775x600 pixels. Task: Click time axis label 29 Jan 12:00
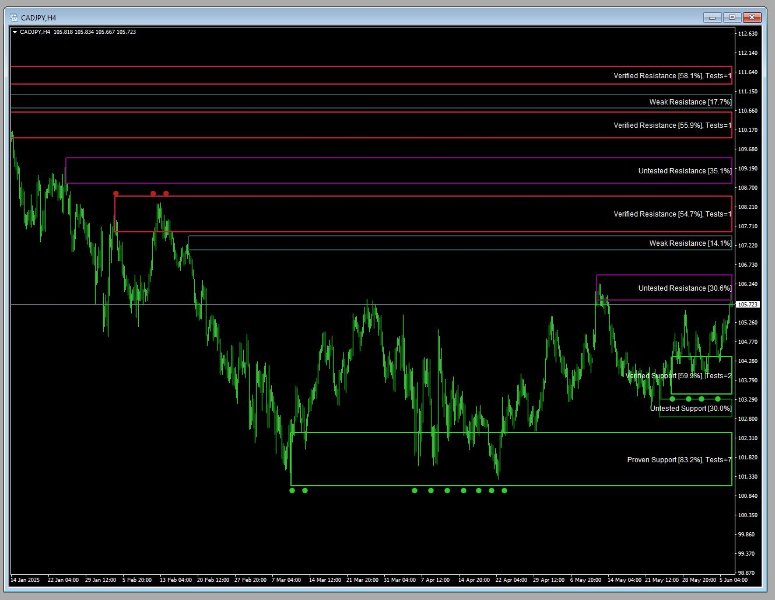tap(100, 580)
